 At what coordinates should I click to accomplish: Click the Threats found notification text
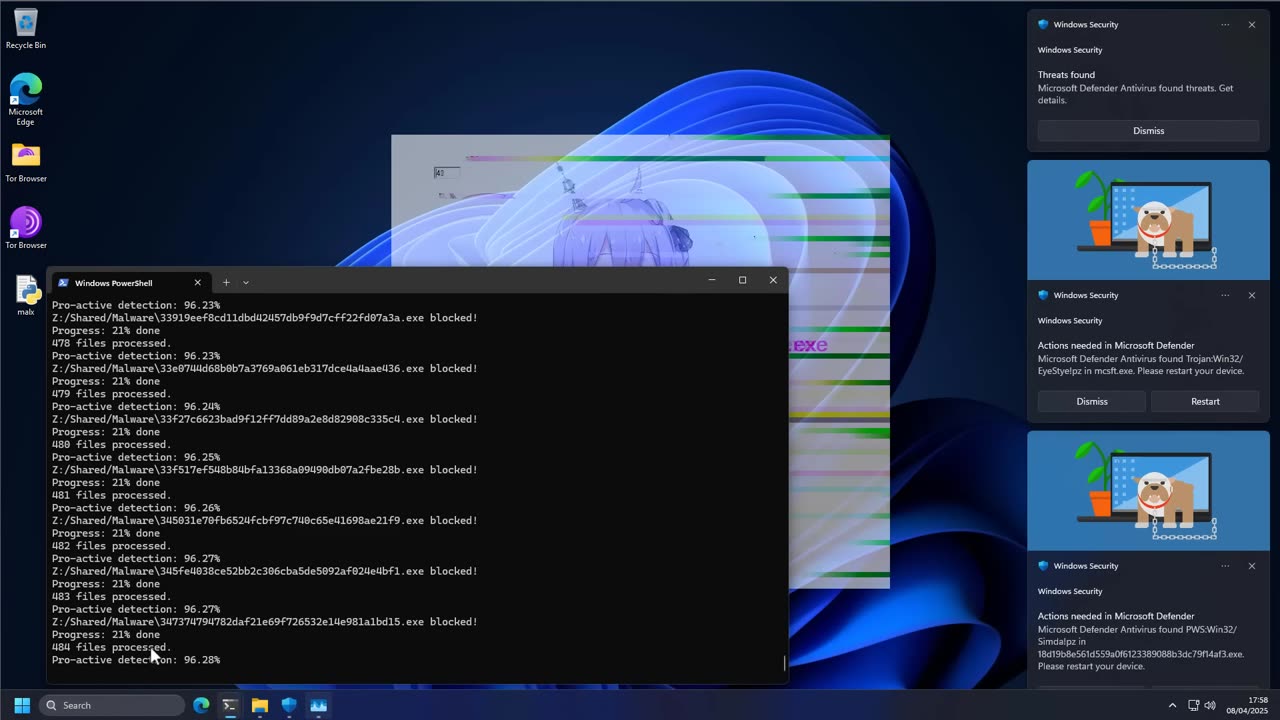[x=1135, y=88]
